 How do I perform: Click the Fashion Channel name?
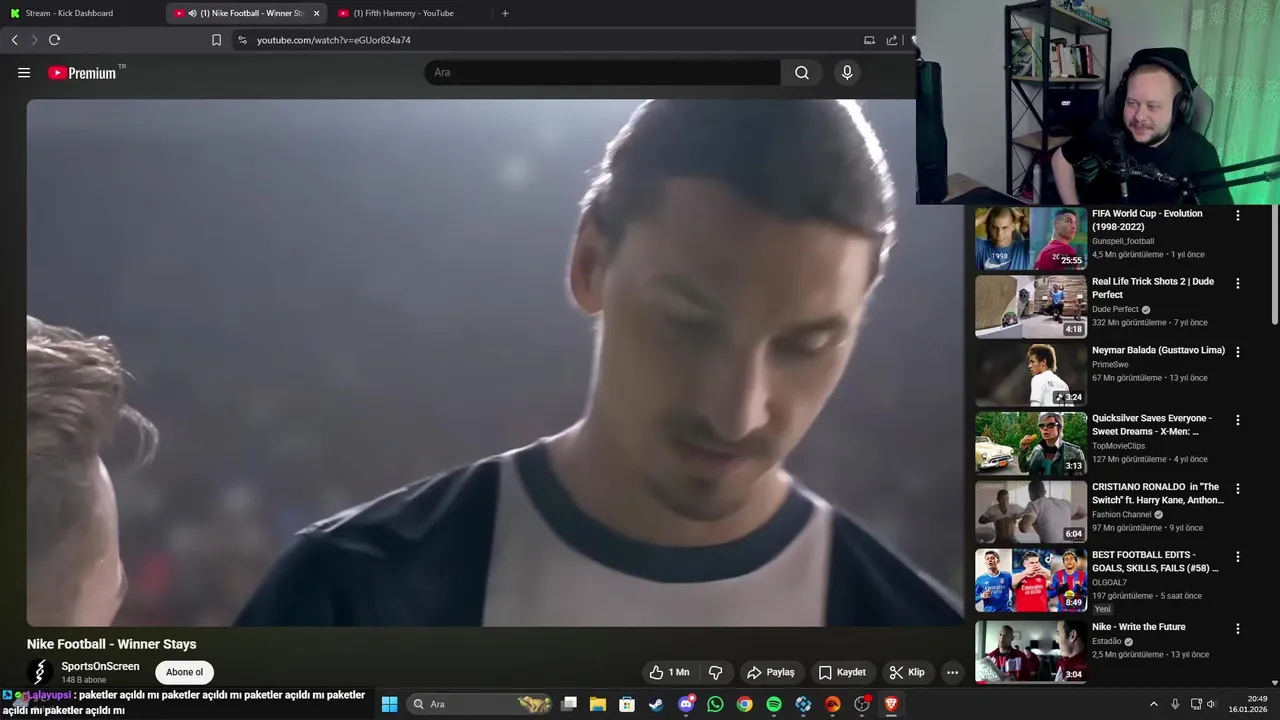pyautogui.click(x=1120, y=514)
